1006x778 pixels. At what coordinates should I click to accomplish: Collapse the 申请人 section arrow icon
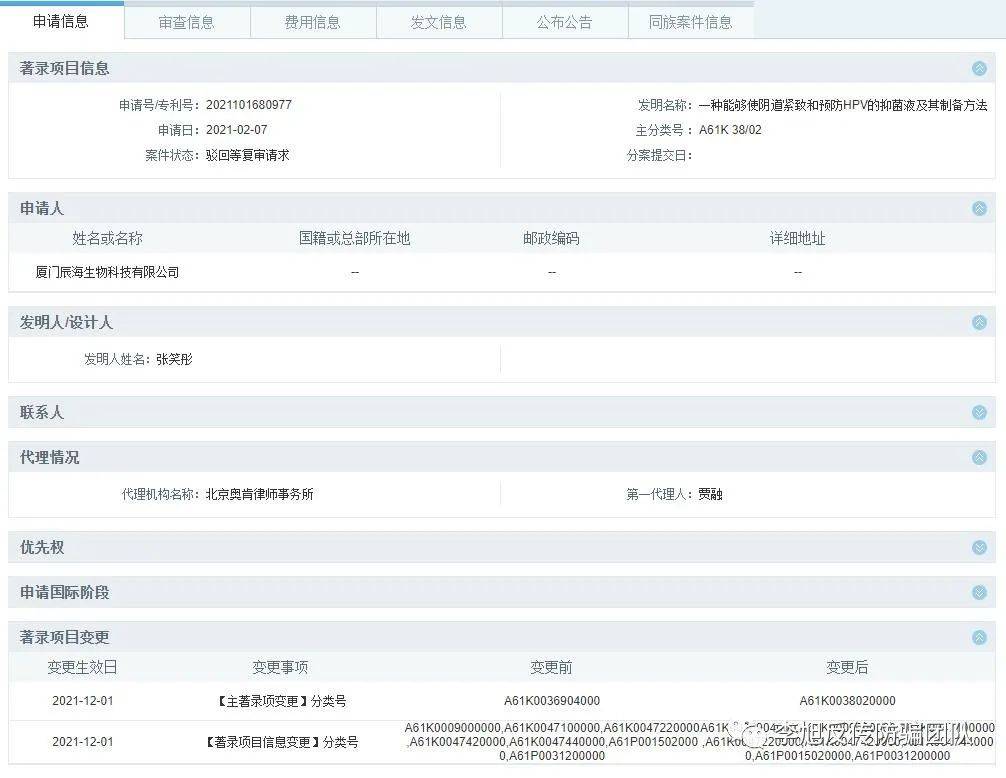(979, 208)
